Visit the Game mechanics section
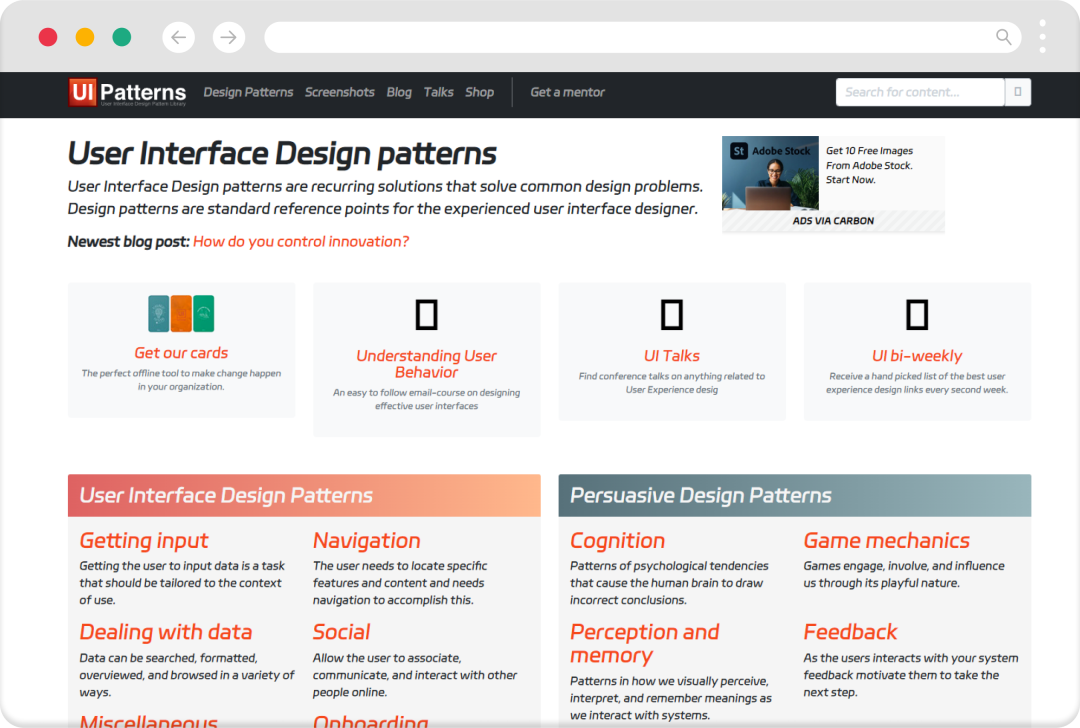The height and width of the screenshot is (728, 1080). (886, 541)
